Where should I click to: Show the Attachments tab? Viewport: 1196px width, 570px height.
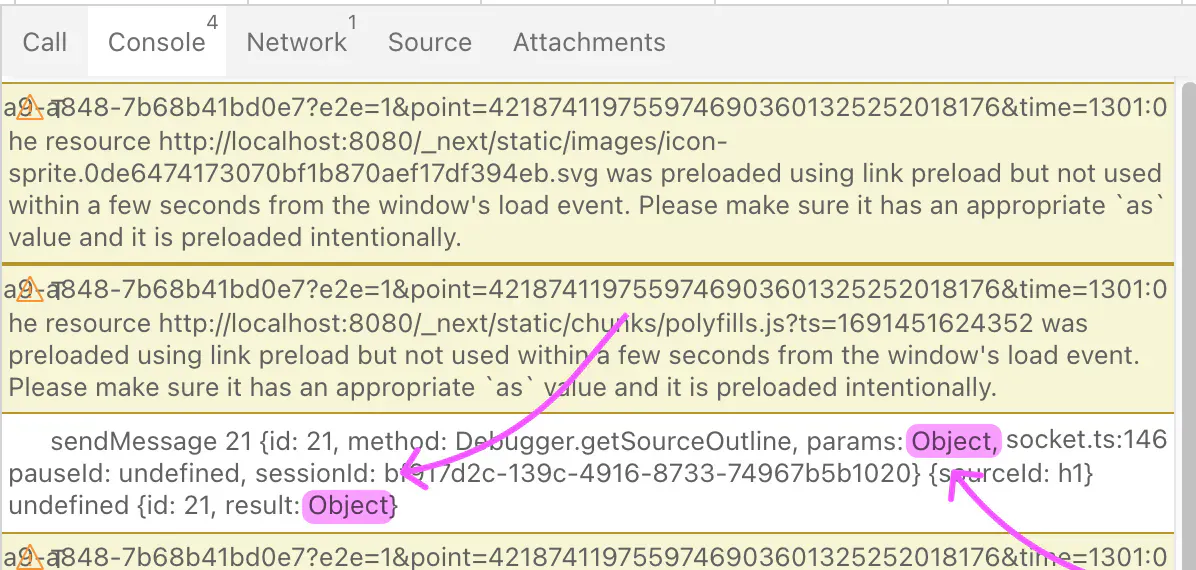589,42
